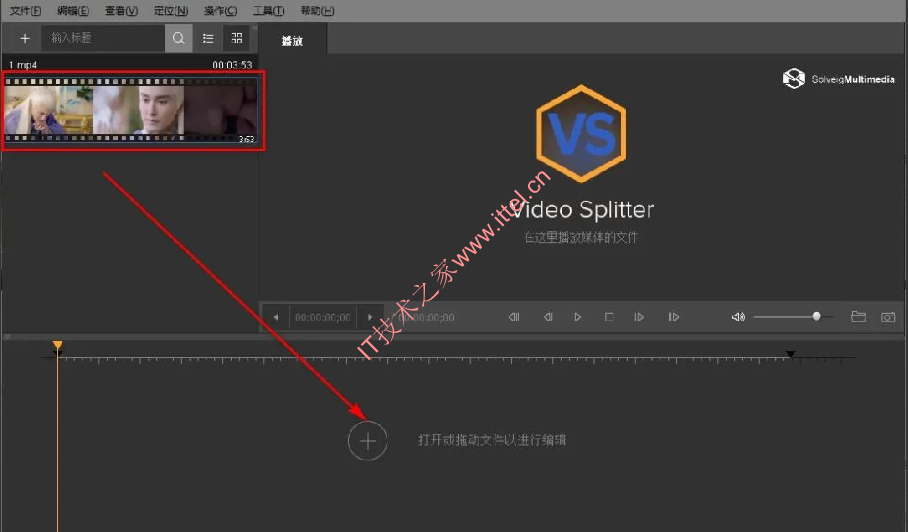
Task: Switch media library to list view
Action: [208, 38]
